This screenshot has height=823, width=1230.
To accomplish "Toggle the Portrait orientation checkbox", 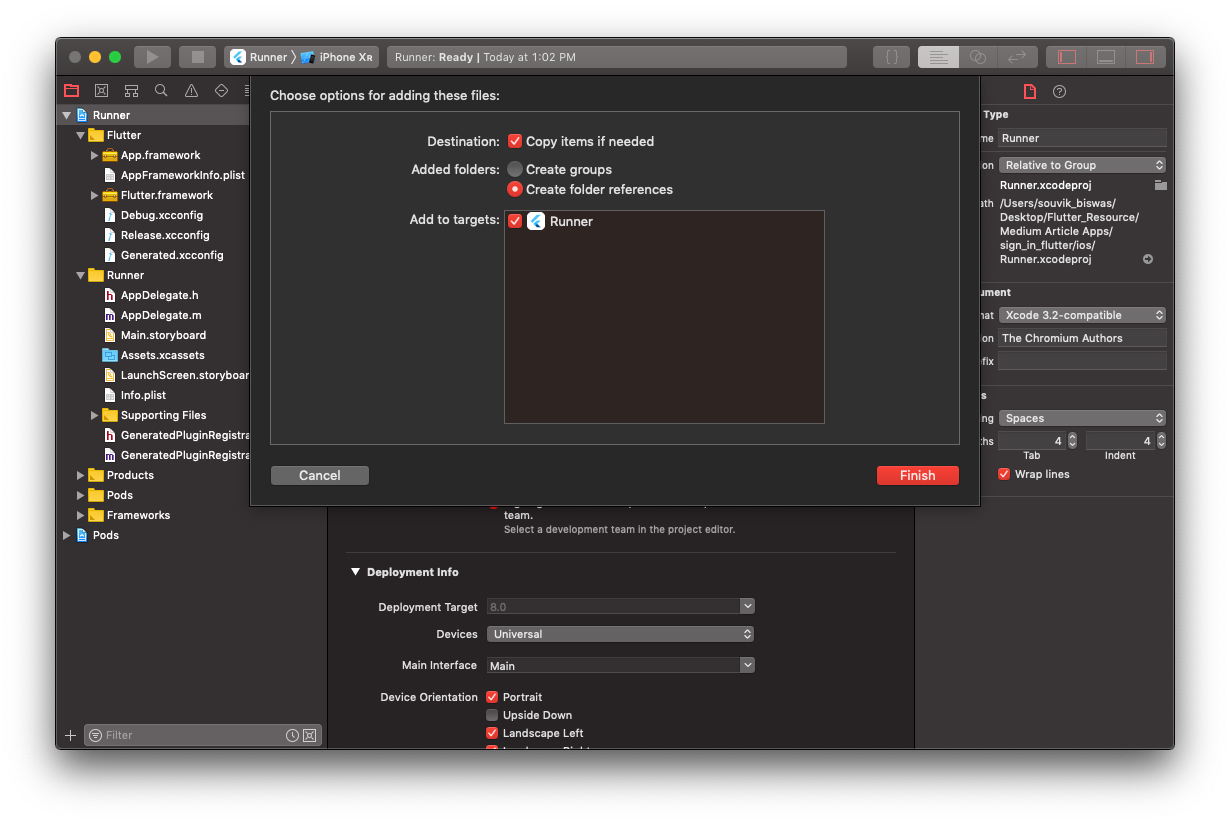I will (492, 697).
